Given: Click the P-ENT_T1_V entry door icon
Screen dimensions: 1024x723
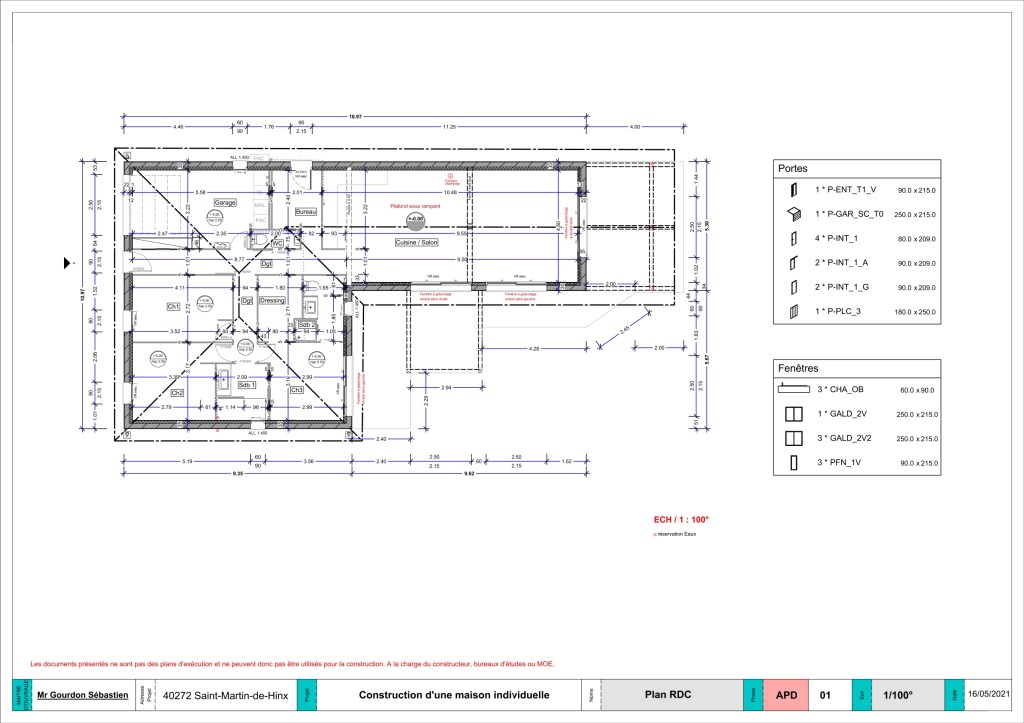Looking at the screenshot, I should pyautogui.click(x=793, y=189).
